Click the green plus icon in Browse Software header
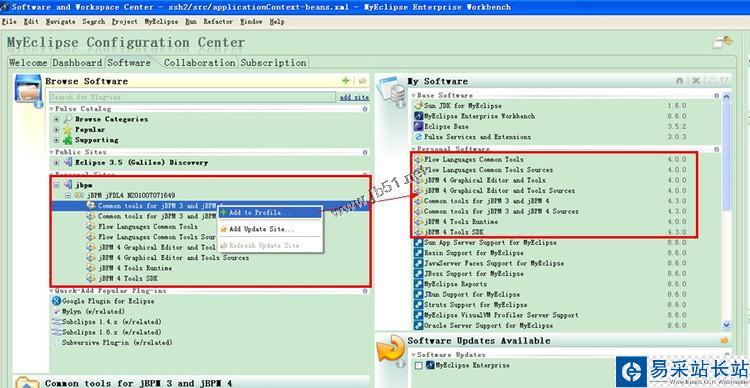 pyautogui.click(x=346, y=81)
